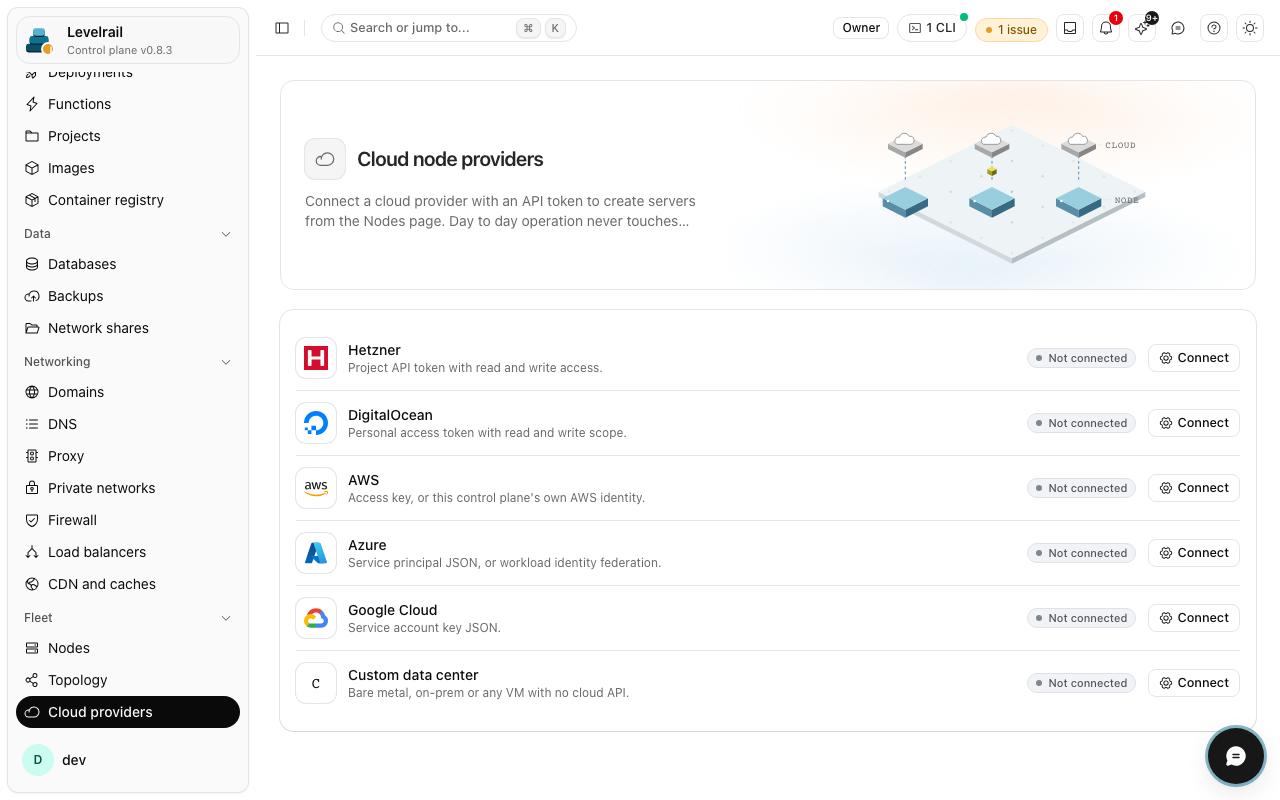Viewport: 1280px width, 800px height.
Task: Open the 1 issue badge
Action: point(1011,30)
